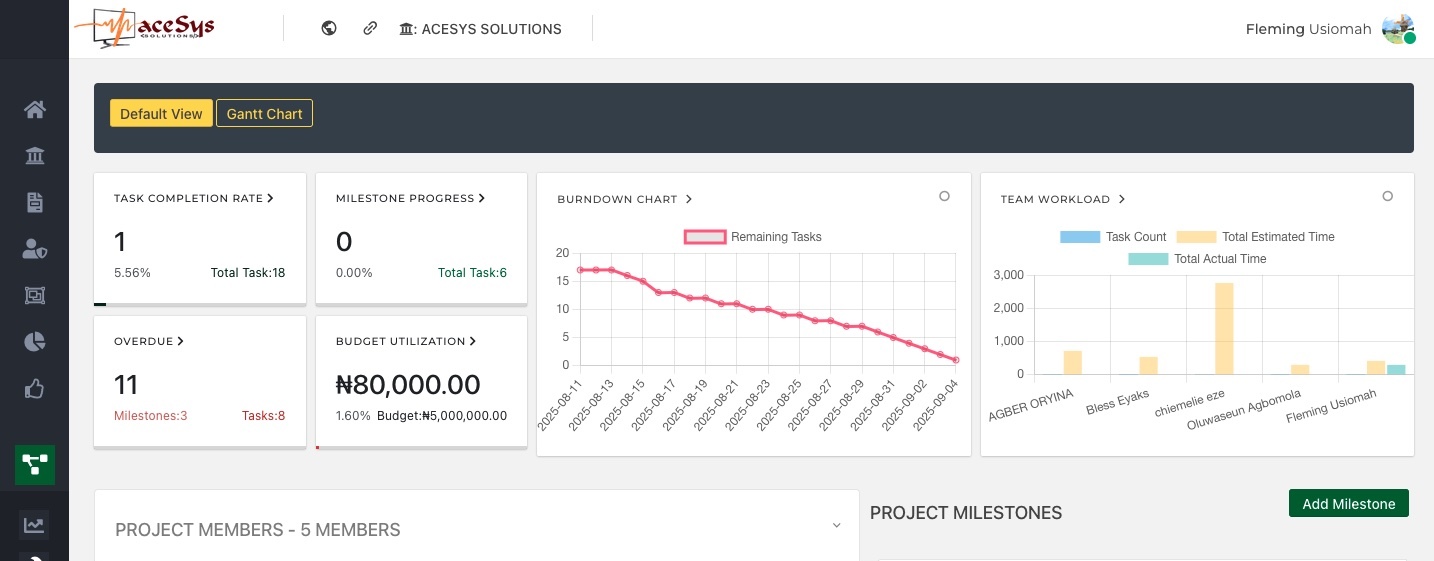1434x561 pixels.
Task: Open the Budget Utilization link
Action: pyautogui.click(x=406, y=342)
